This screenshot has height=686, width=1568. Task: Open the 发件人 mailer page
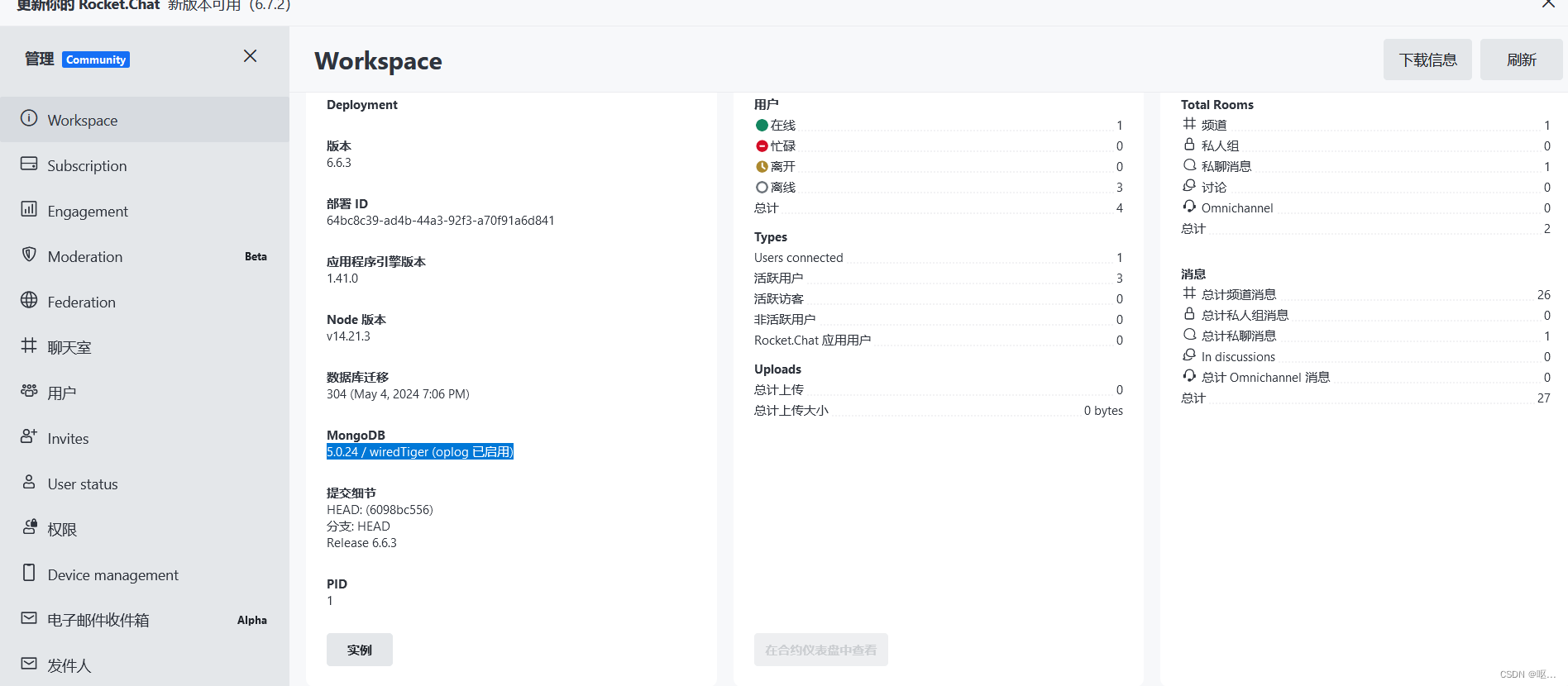coord(145,665)
